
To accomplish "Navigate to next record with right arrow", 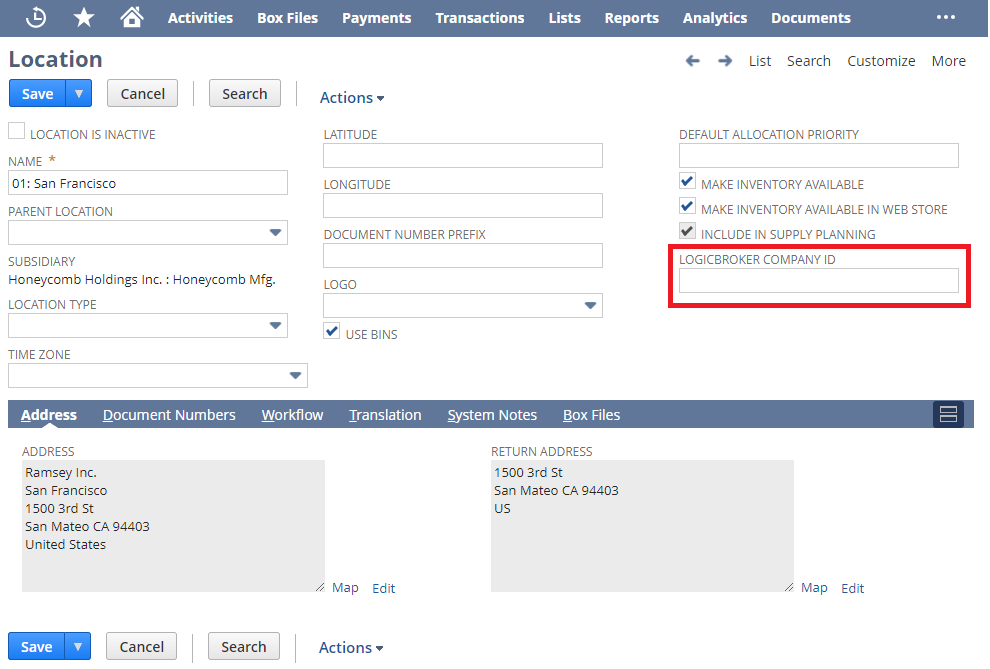I will [x=725, y=61].
